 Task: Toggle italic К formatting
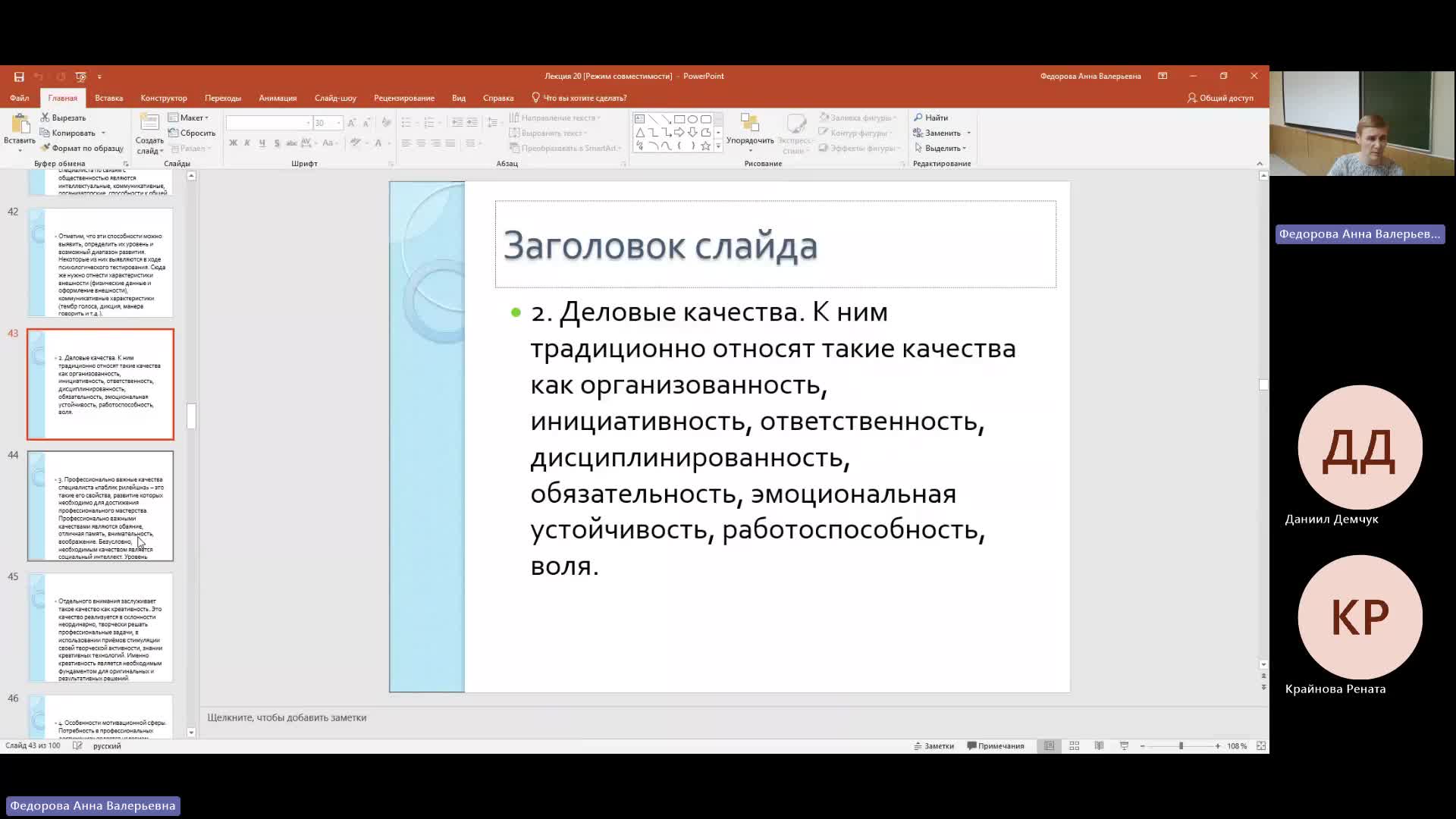(x=247, y=143)
